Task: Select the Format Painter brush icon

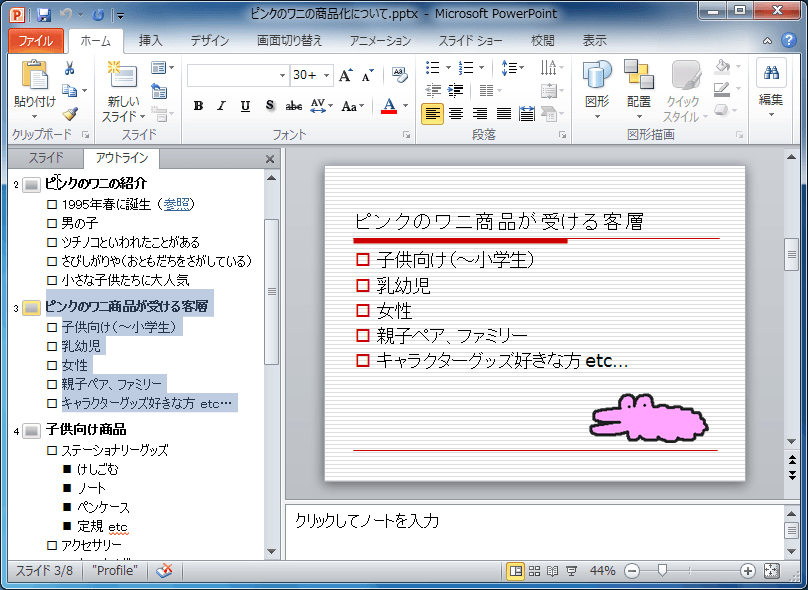Action: (70, 113)
